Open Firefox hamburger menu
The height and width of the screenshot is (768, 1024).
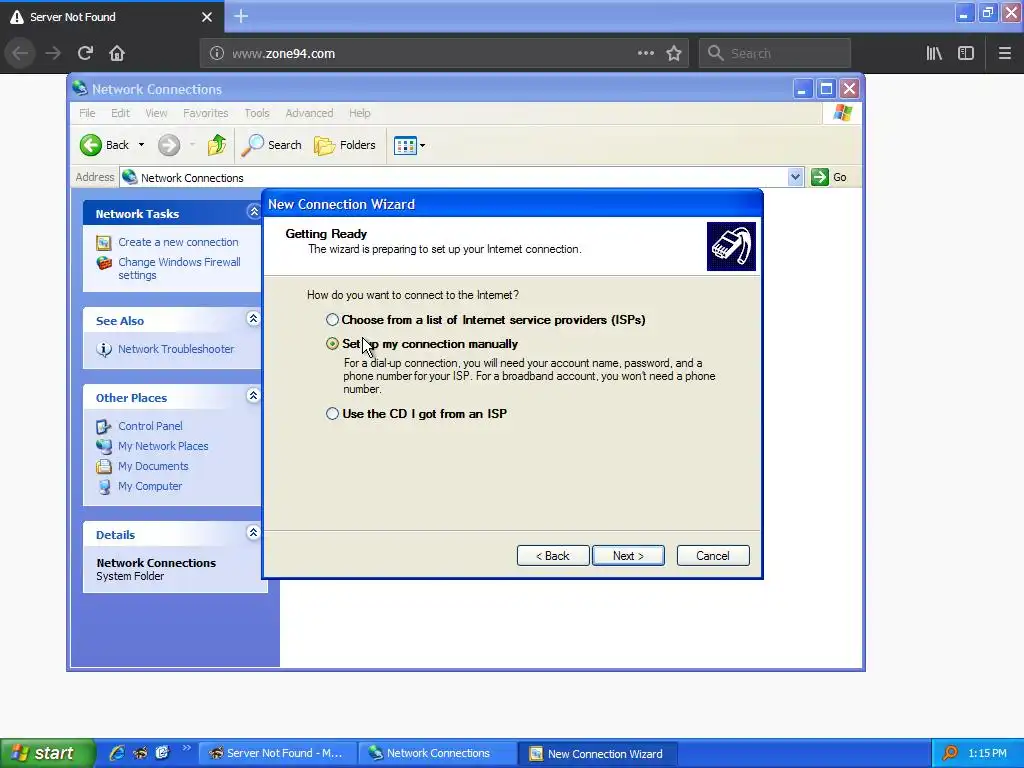click(1004, 54)
